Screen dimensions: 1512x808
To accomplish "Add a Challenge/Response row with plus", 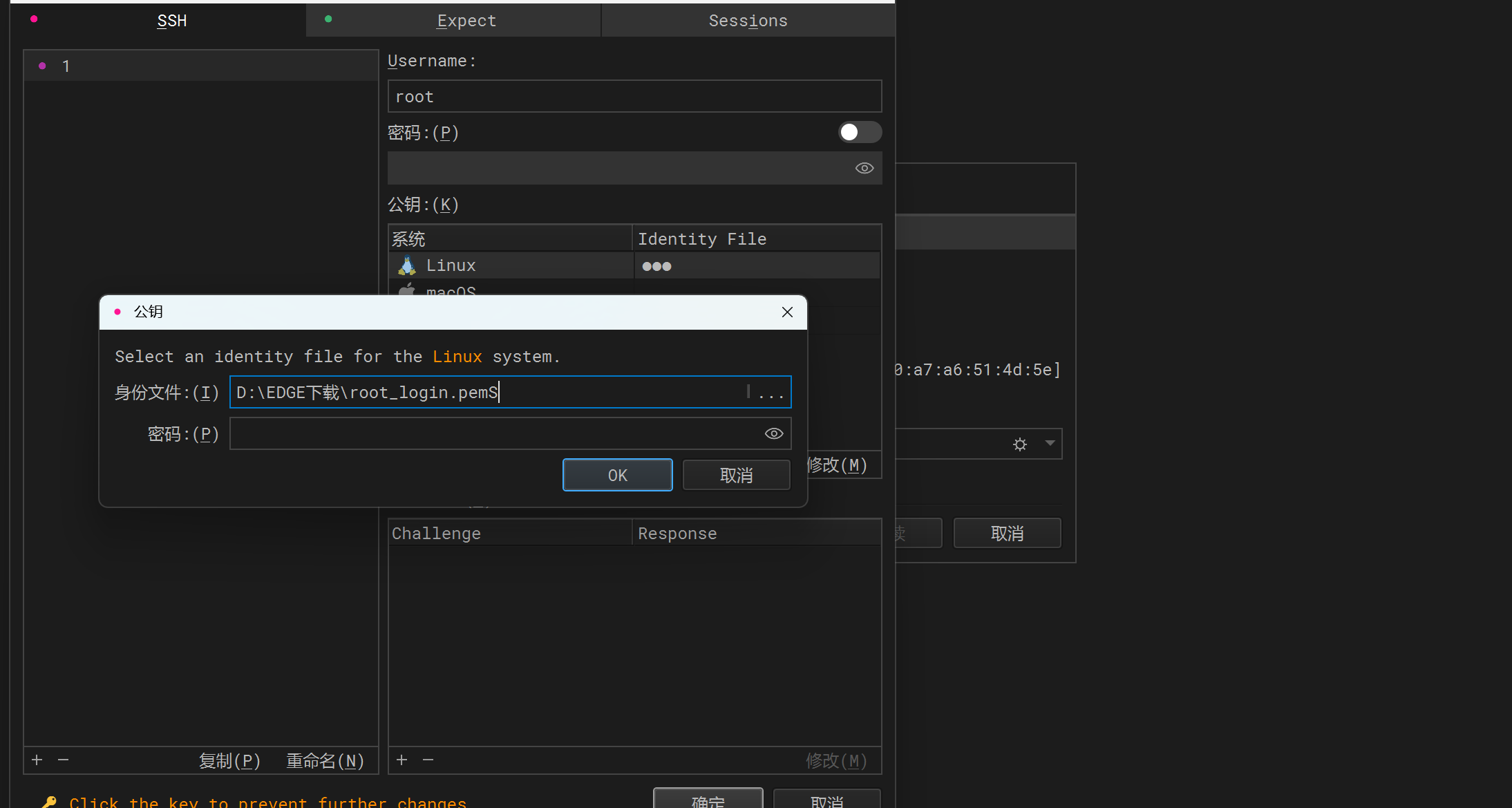I will [402, 760].
